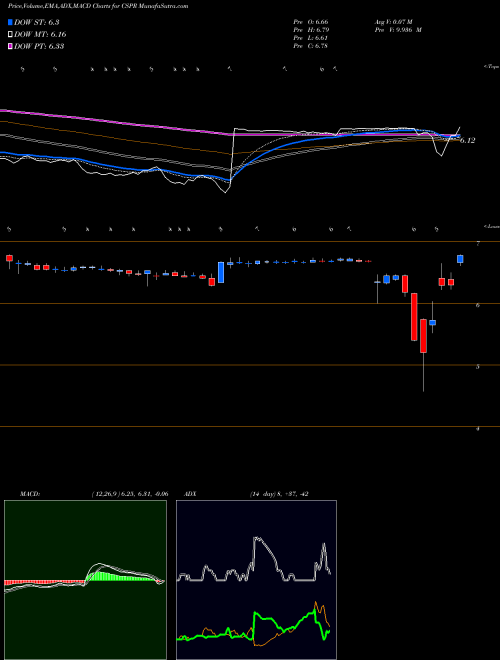Click the MACD panel header label

coord(30,494)
